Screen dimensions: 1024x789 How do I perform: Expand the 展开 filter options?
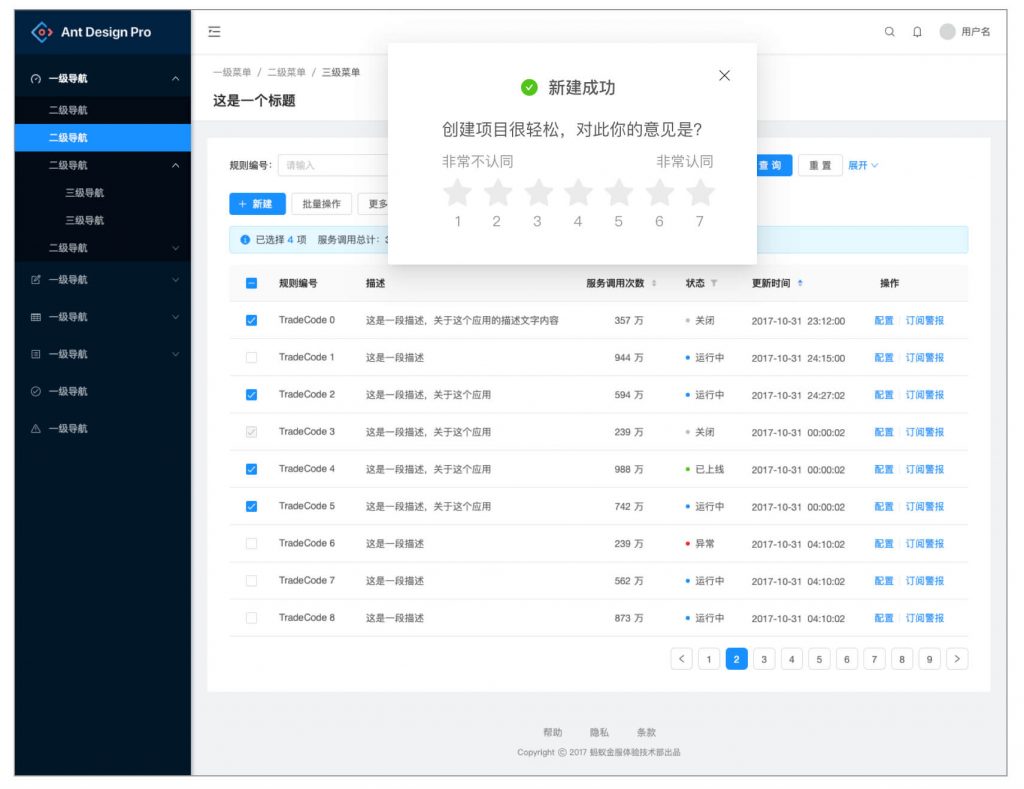(863, 165)
